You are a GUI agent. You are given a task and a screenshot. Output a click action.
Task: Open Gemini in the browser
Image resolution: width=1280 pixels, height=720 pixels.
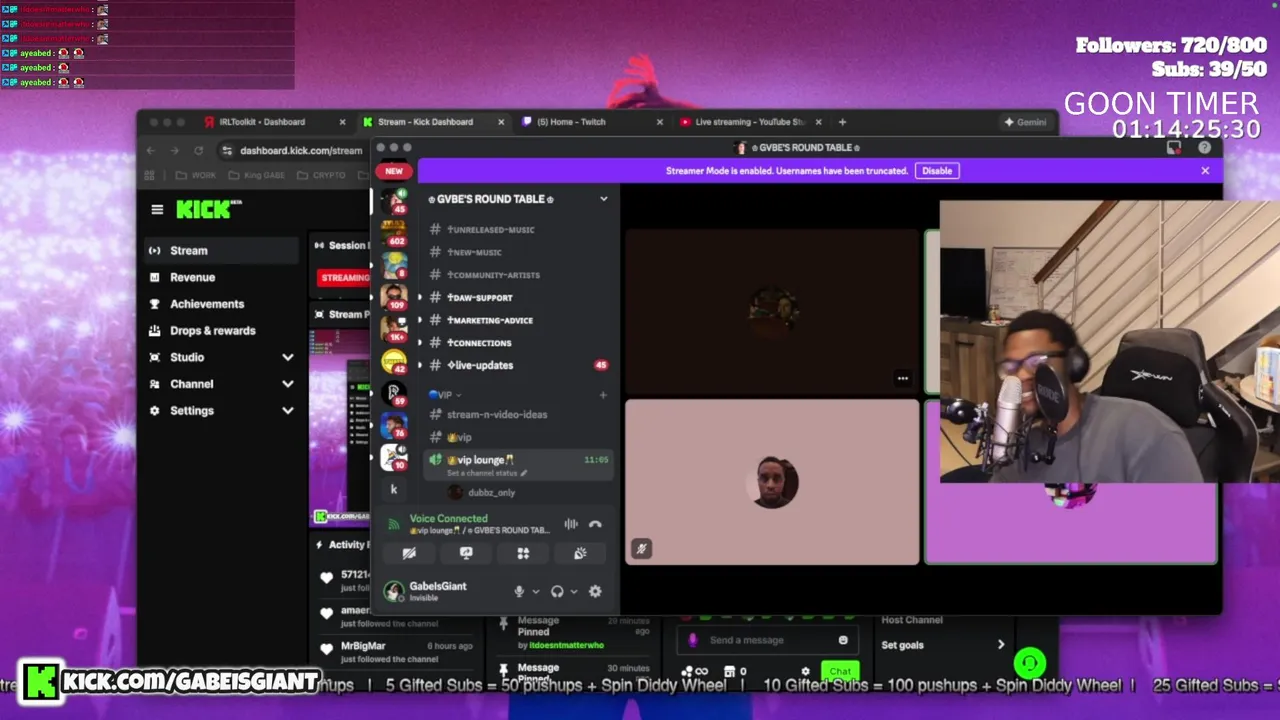coord(1025,122)
